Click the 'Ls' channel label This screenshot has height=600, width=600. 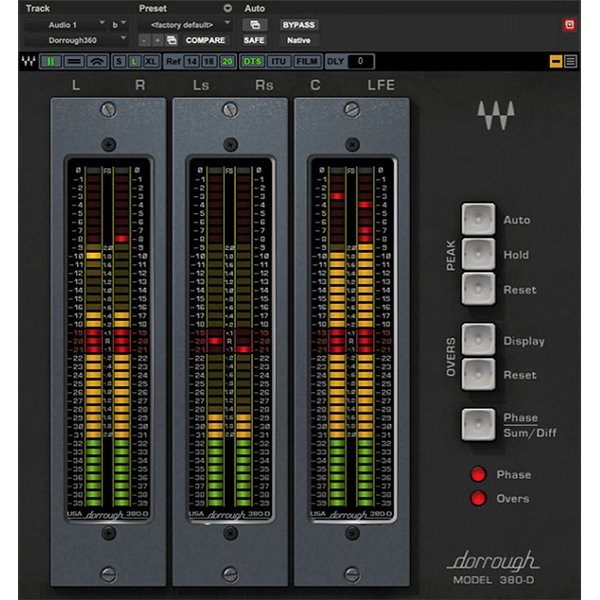pyautogui.click(x=201, y=85)
